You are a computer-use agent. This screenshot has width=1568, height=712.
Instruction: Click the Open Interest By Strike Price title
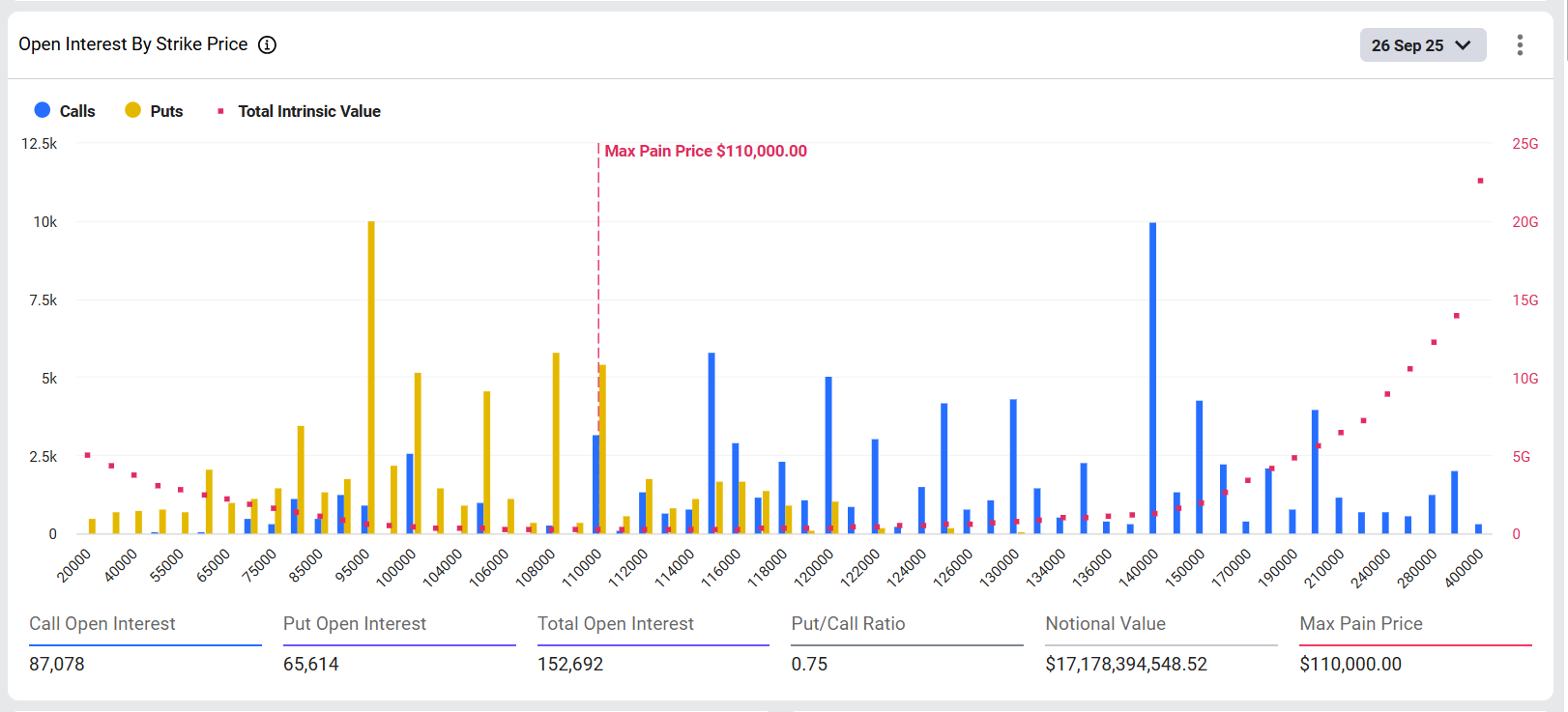click(x=133, y=44)
